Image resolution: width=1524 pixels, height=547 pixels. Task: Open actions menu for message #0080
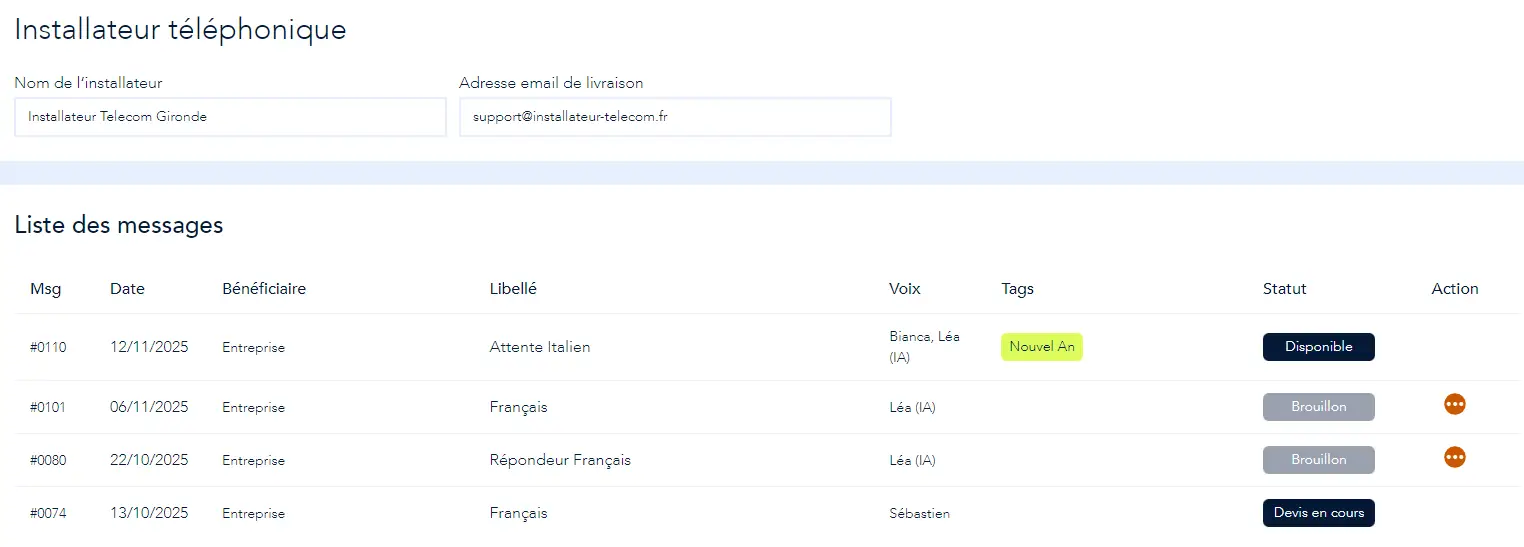(x=1454, y=458)
